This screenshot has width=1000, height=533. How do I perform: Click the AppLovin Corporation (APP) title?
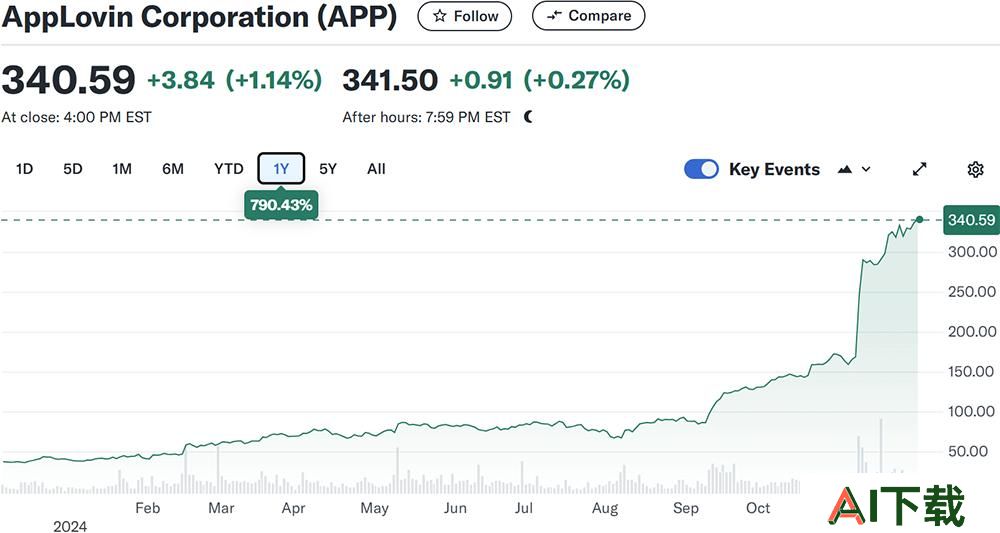click(x=199, y=16)
